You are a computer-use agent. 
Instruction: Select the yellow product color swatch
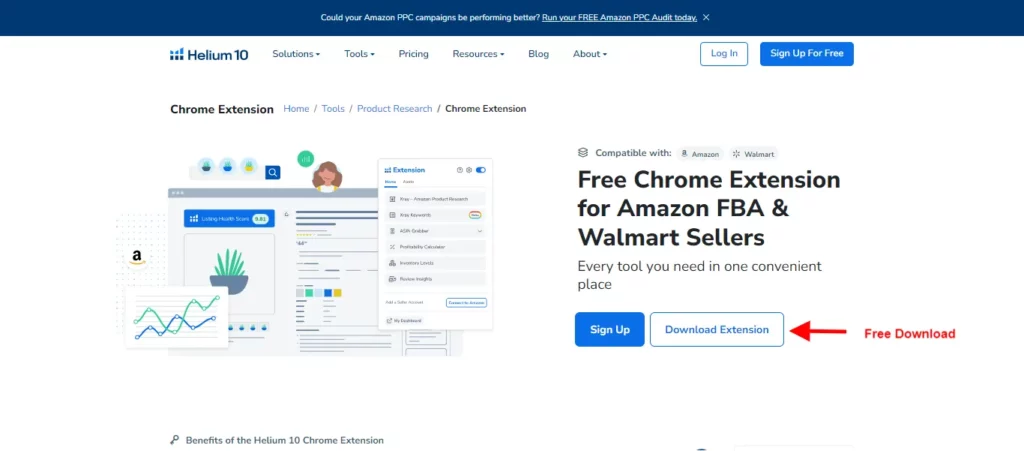(x=338, y=292)
